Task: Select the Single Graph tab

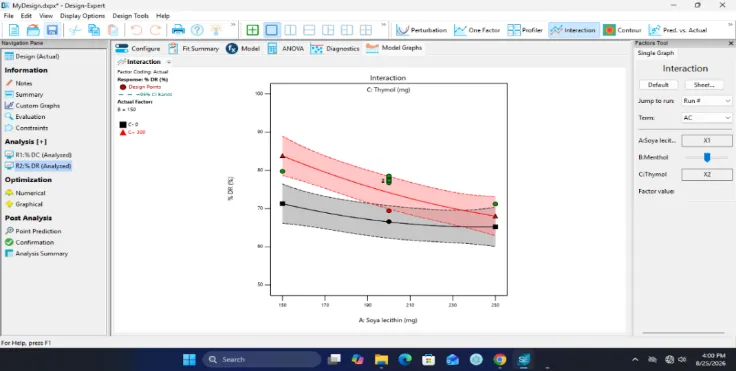Action: [x=656, y=53]
